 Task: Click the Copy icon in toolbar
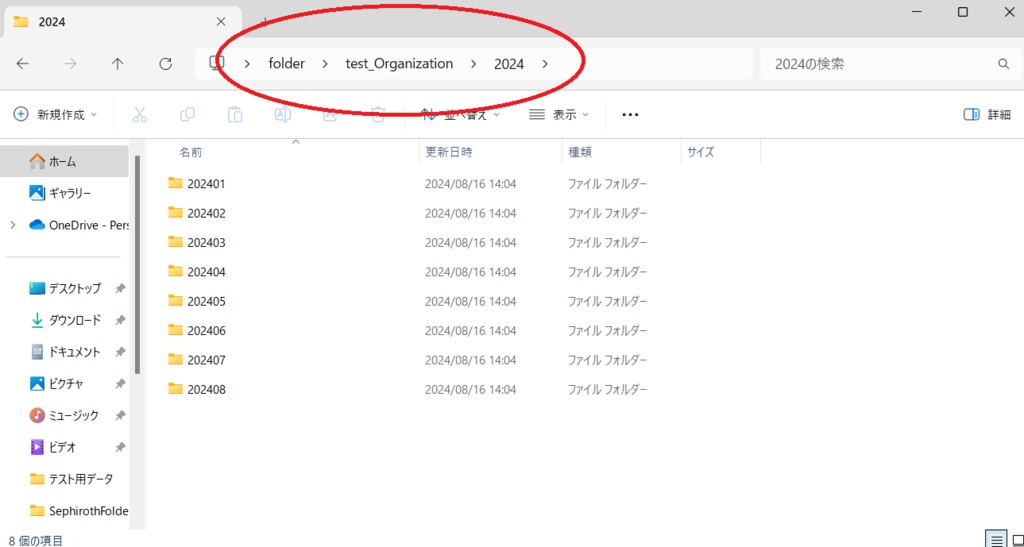point(187,114)
